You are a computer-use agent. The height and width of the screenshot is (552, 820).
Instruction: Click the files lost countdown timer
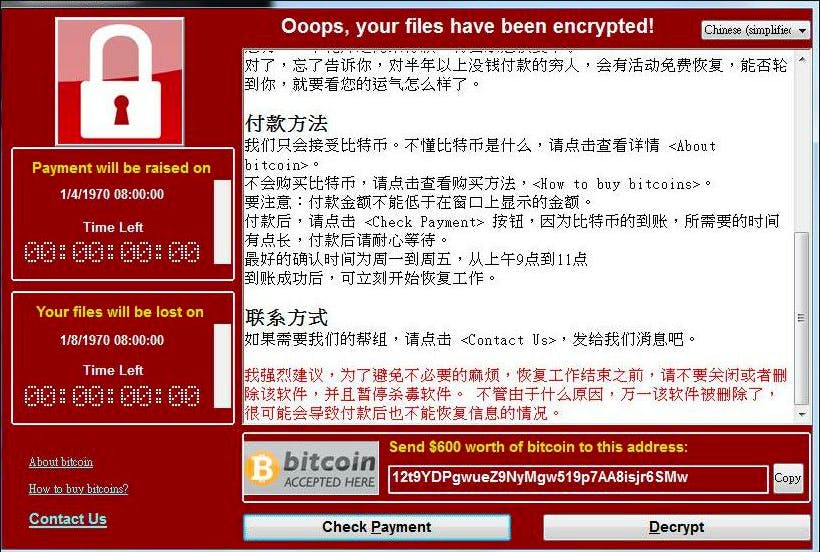(x=112, y=396)
